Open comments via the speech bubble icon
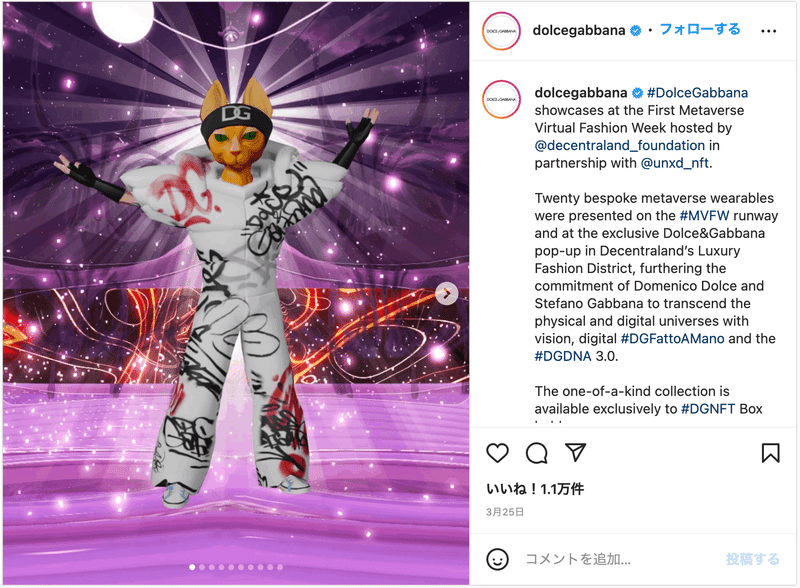 point(537,453)
